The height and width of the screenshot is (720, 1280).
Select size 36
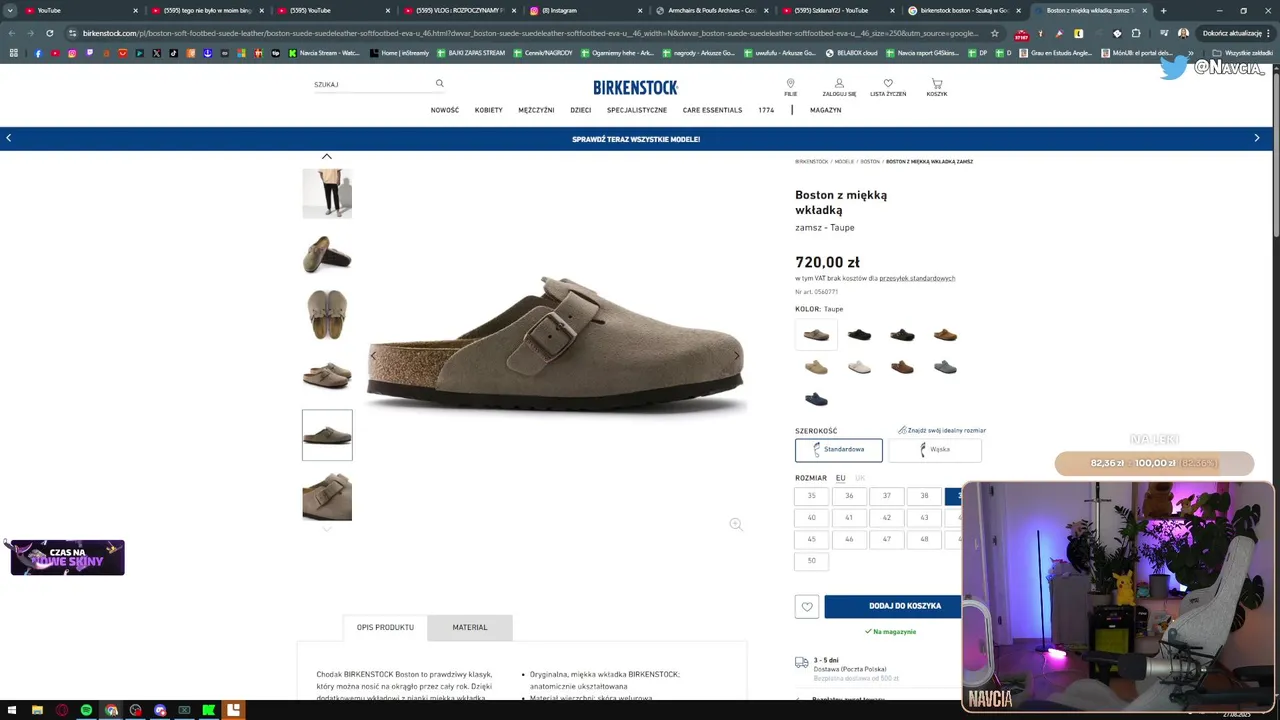click(x=849, y=496)
